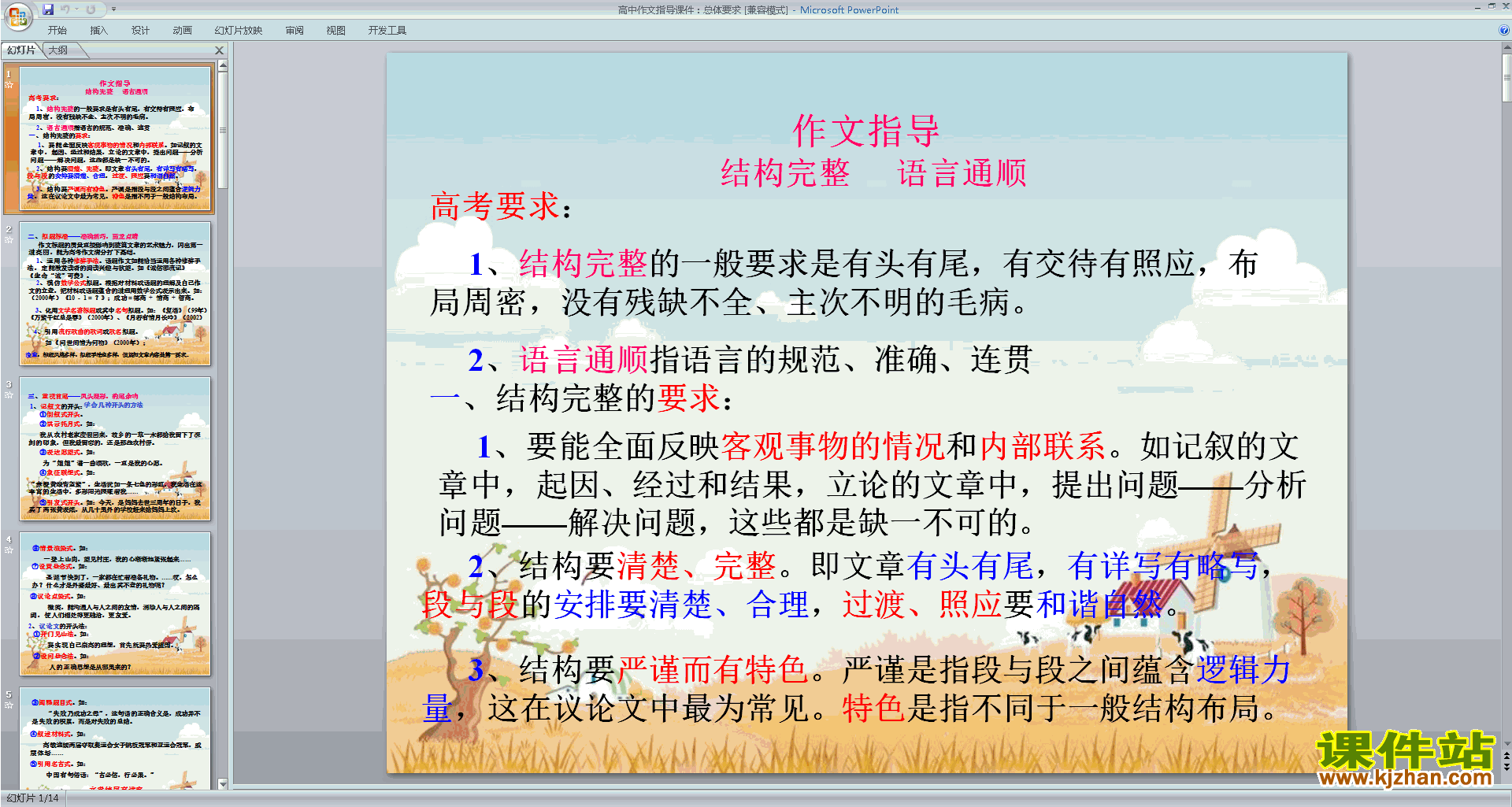Screen dimensions: 1512x807
Task: Open the 审阅 ribbon tab
Action: (295, 31)
